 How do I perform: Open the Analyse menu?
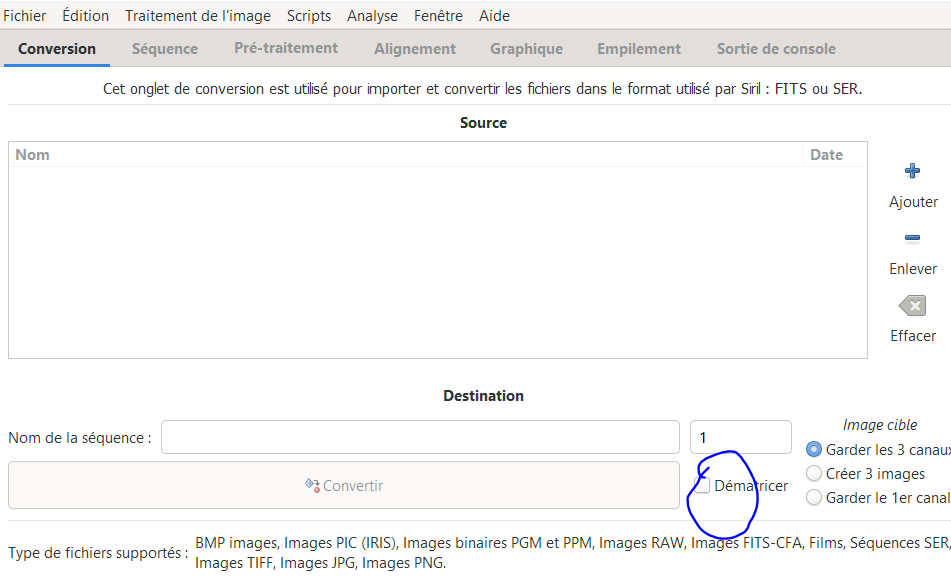pos(372,15)
